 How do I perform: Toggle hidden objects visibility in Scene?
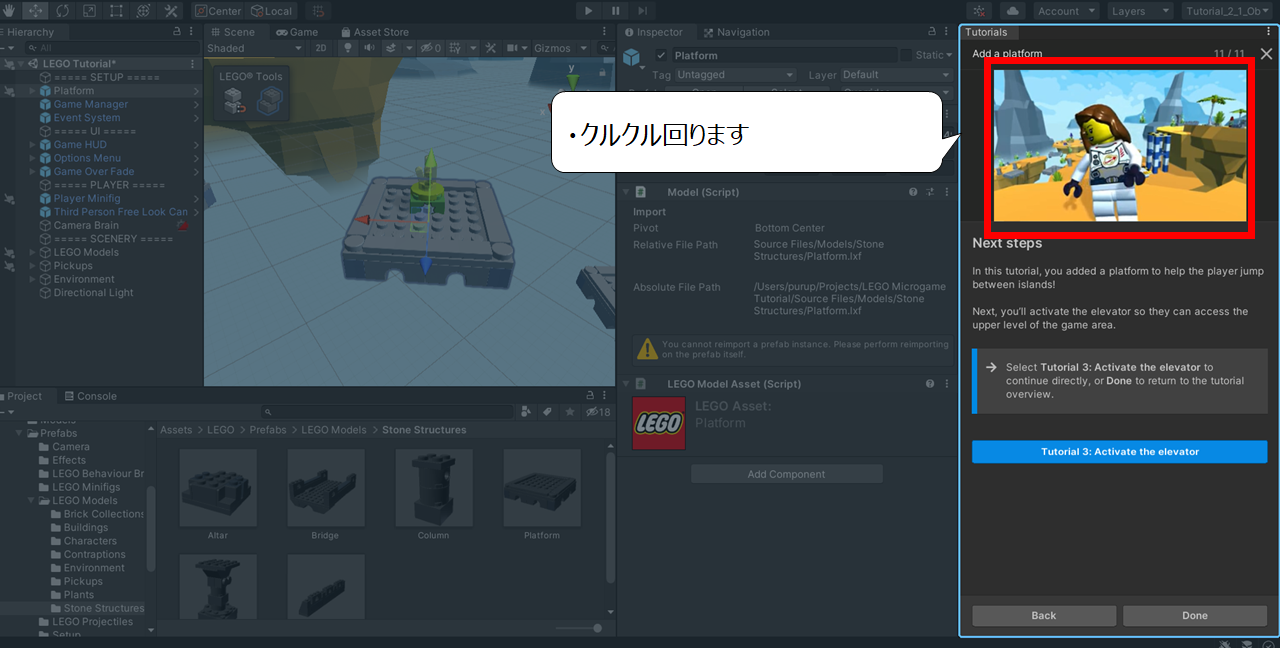(x=431, y=48)
